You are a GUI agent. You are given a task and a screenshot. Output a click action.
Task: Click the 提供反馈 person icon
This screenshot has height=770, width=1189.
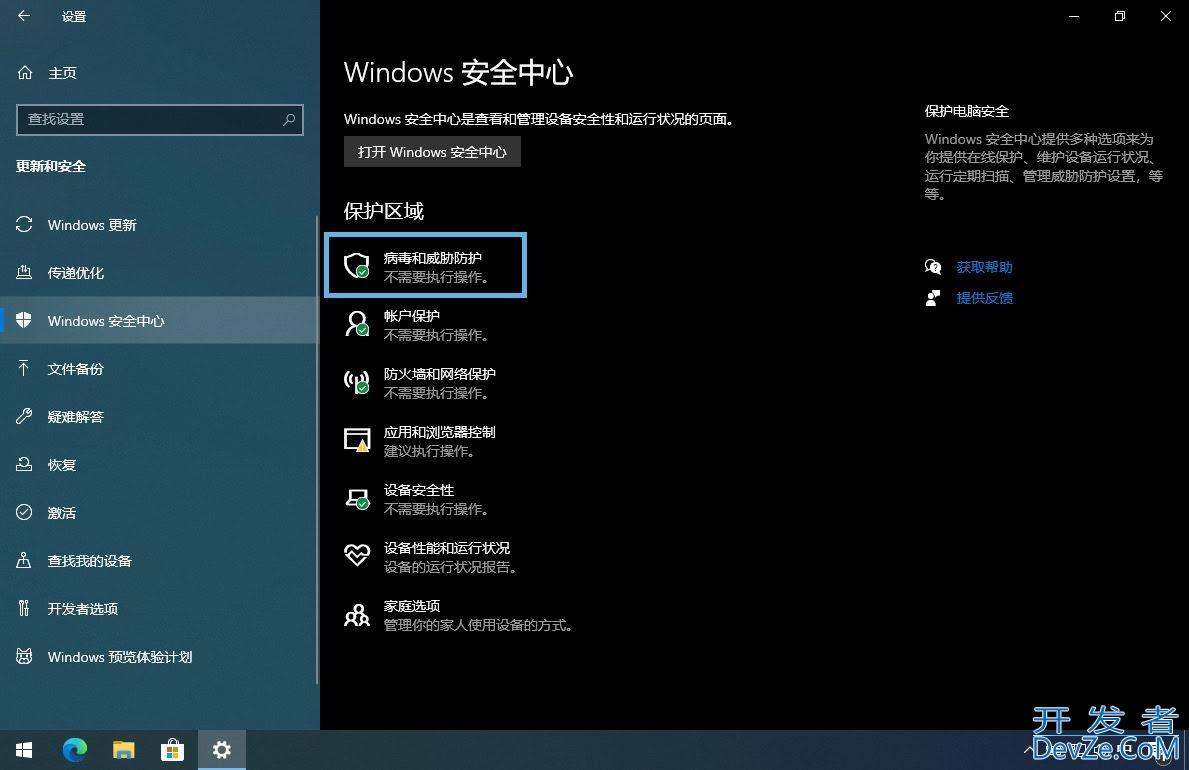point(933,298)
